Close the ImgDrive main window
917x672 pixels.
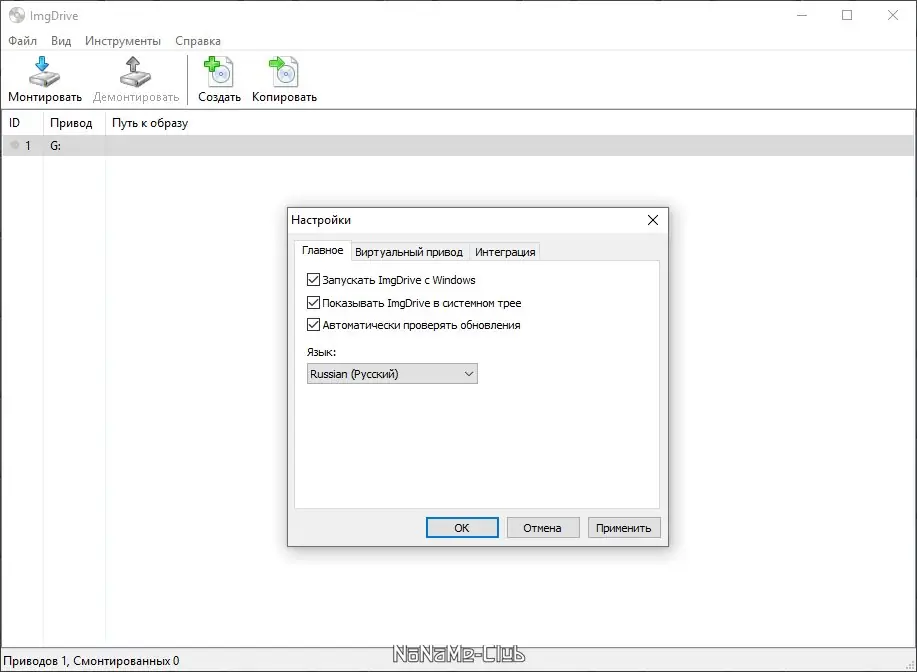click(x=892, y=15)
